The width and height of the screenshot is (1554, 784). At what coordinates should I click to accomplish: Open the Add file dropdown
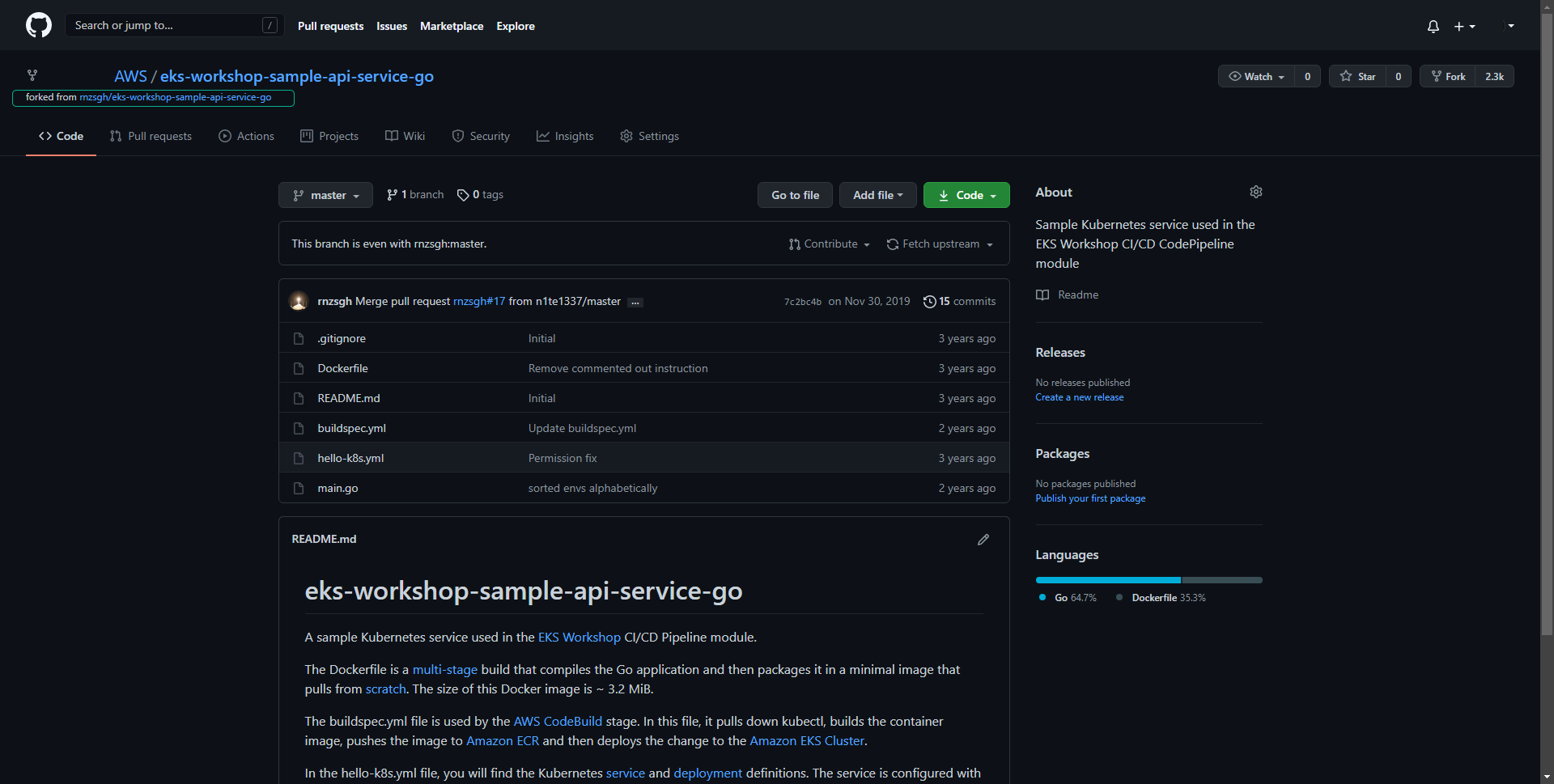pyautogui.click(x=877, y=195)
